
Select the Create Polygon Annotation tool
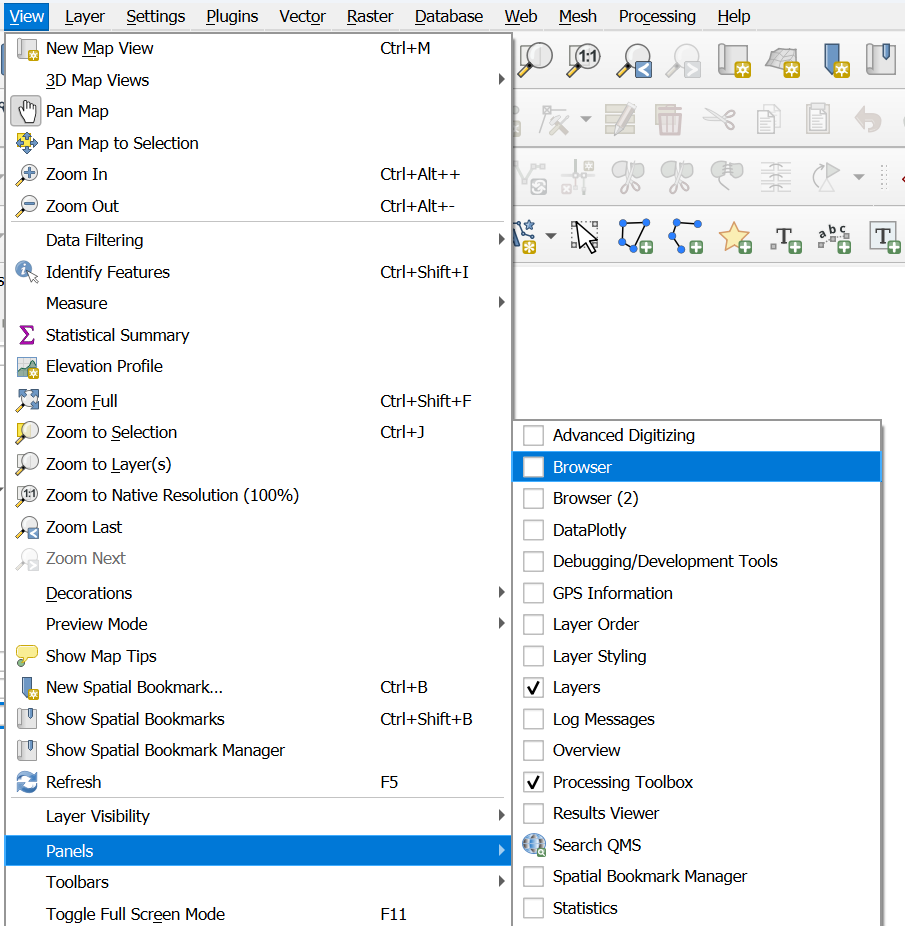tap(635, 237)
